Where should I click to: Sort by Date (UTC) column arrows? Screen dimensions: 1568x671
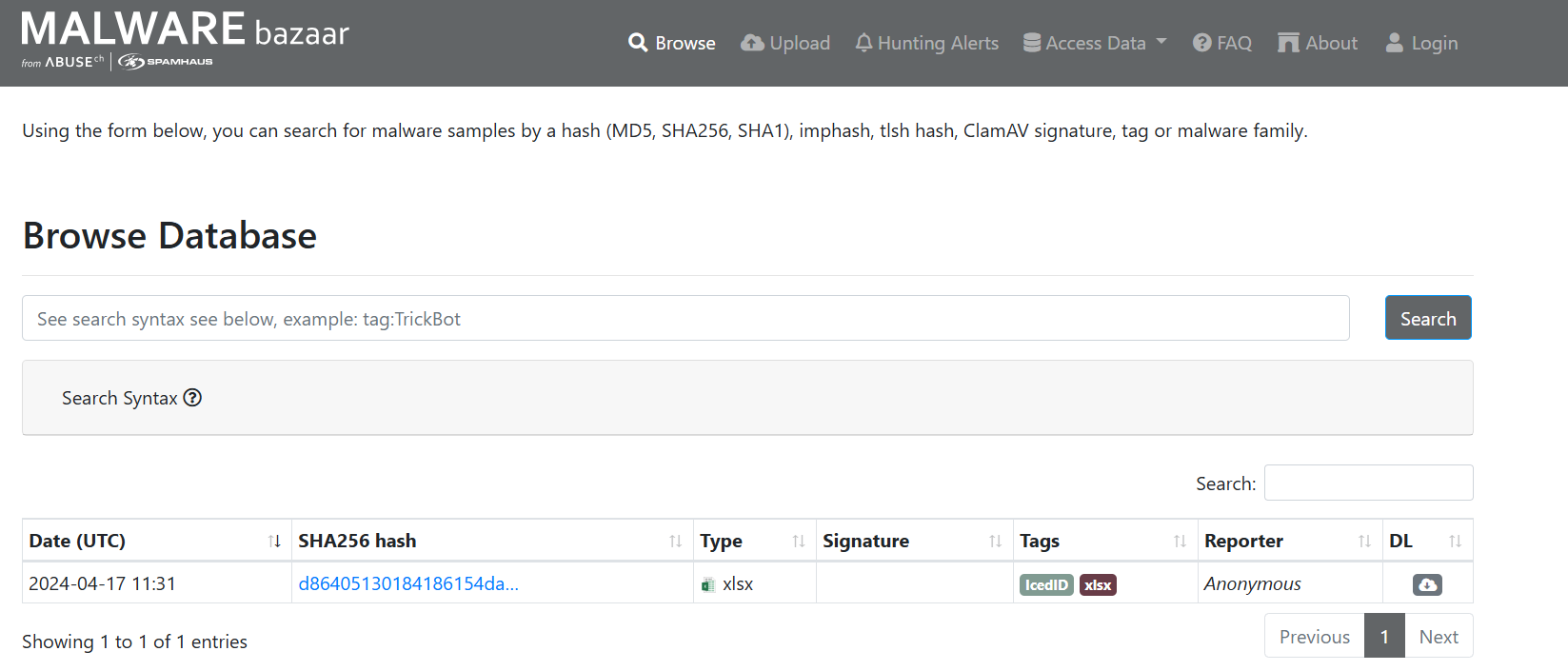(274, 542)
